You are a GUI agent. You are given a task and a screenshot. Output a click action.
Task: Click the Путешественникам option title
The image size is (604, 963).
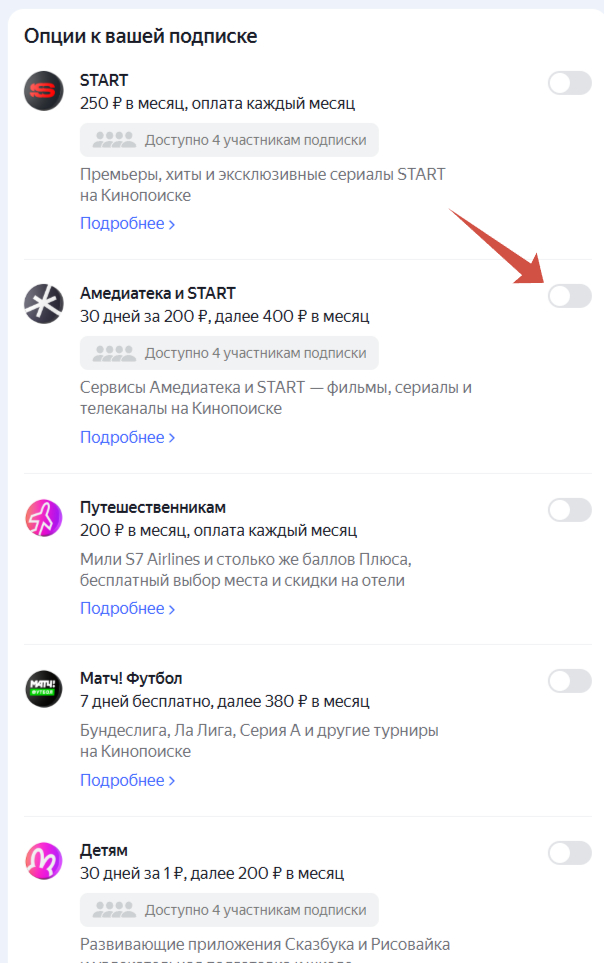(153, 508)
